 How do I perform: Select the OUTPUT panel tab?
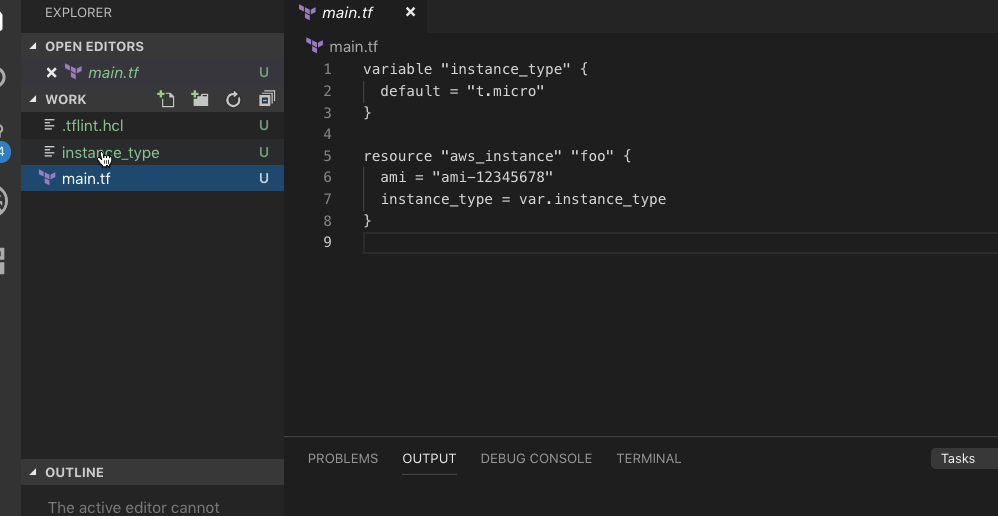[429, 458]
